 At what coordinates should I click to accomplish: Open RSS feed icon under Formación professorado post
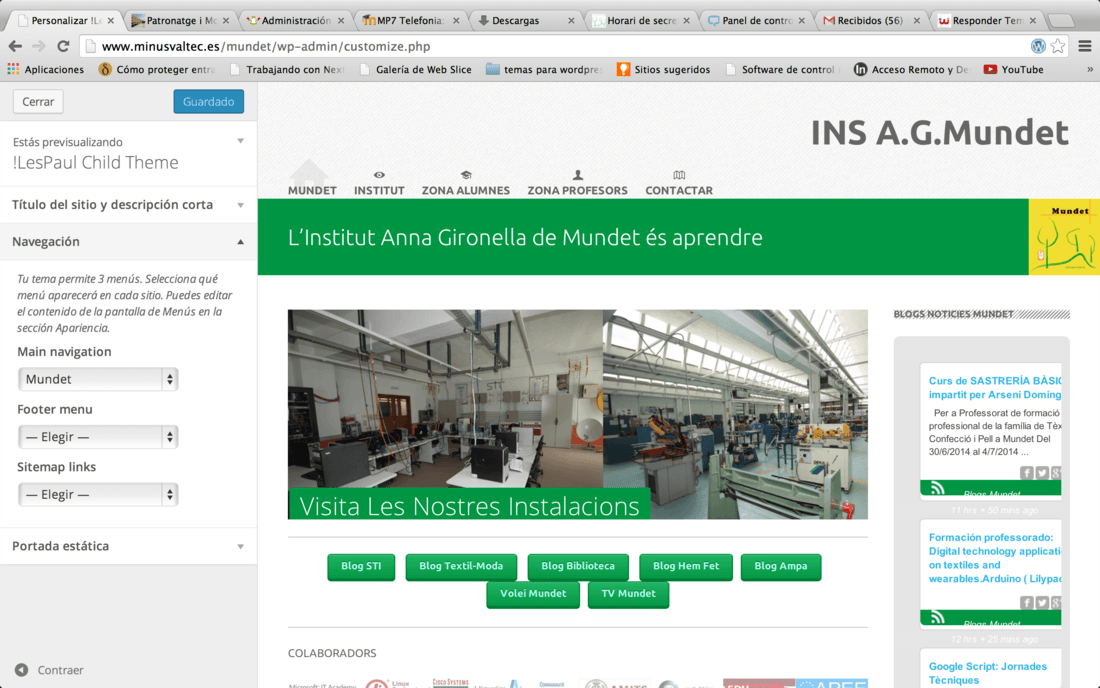point(938,618)
